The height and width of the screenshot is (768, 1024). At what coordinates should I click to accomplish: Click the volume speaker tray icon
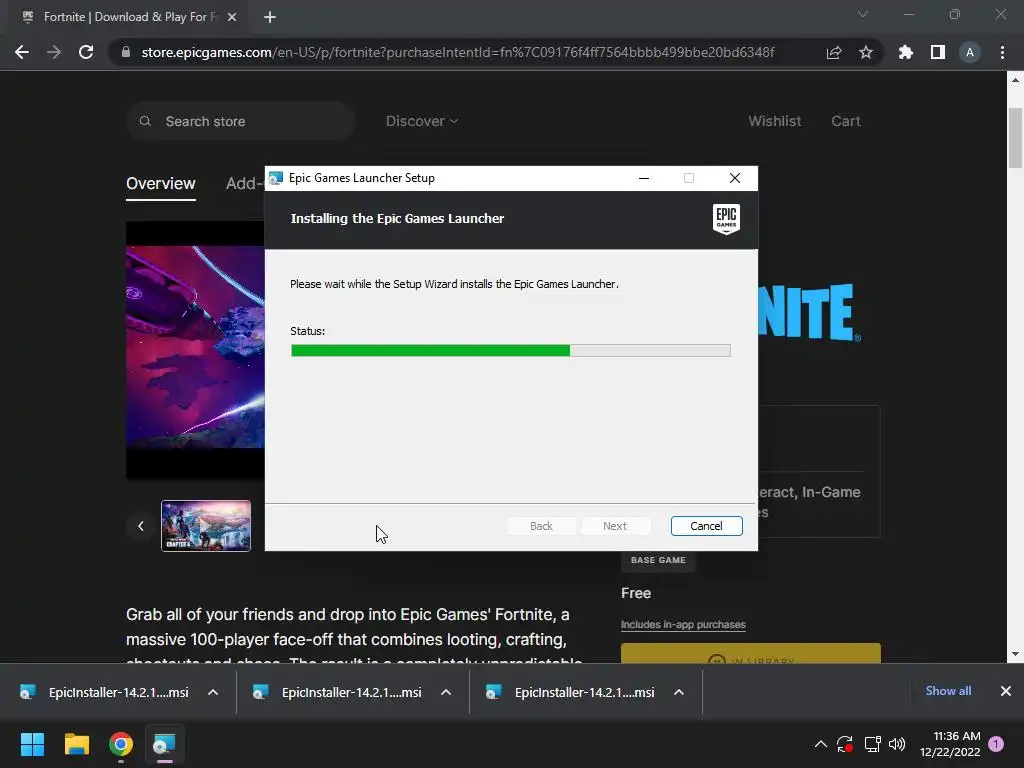pyautogui.click(x=897, y=744)
